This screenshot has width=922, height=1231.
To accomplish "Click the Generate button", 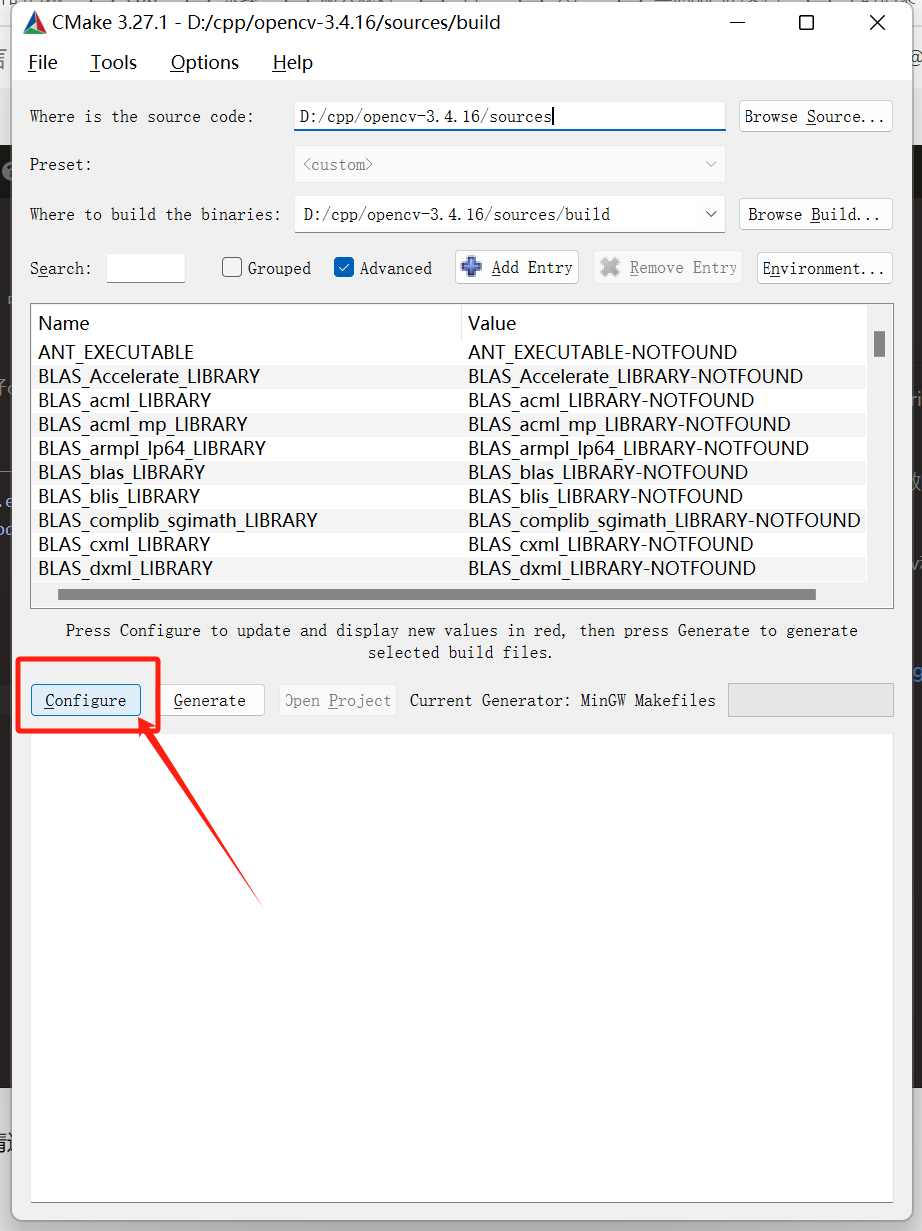I will 209,700.
